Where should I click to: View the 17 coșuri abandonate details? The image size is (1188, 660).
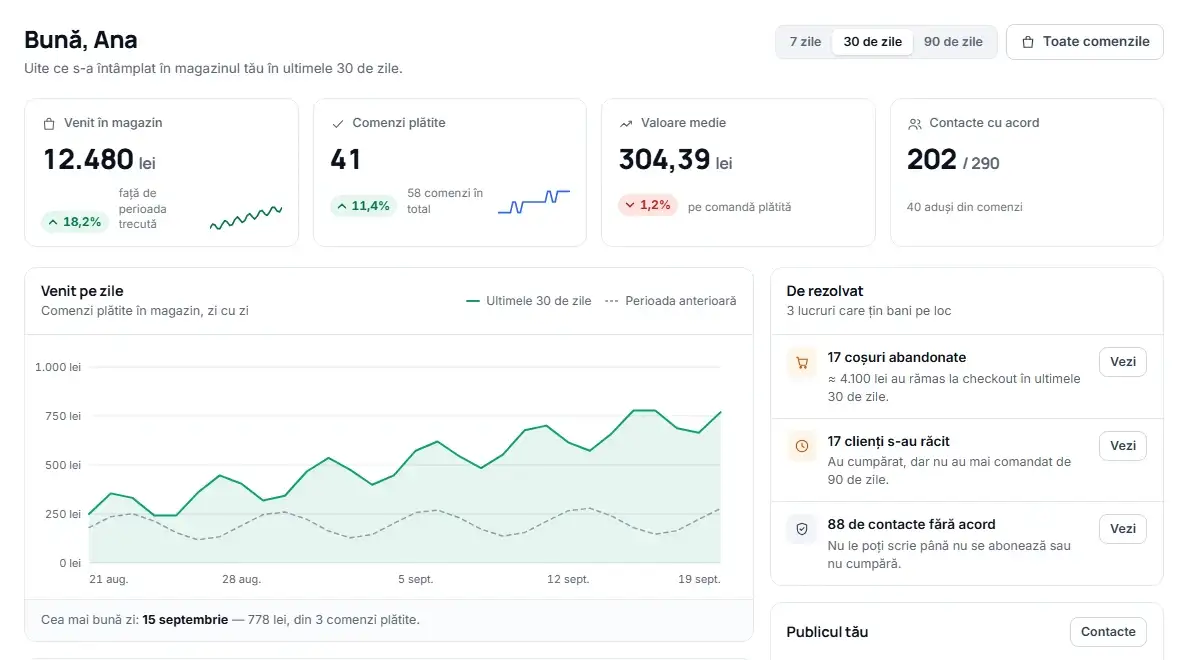tap(1123, 362)
